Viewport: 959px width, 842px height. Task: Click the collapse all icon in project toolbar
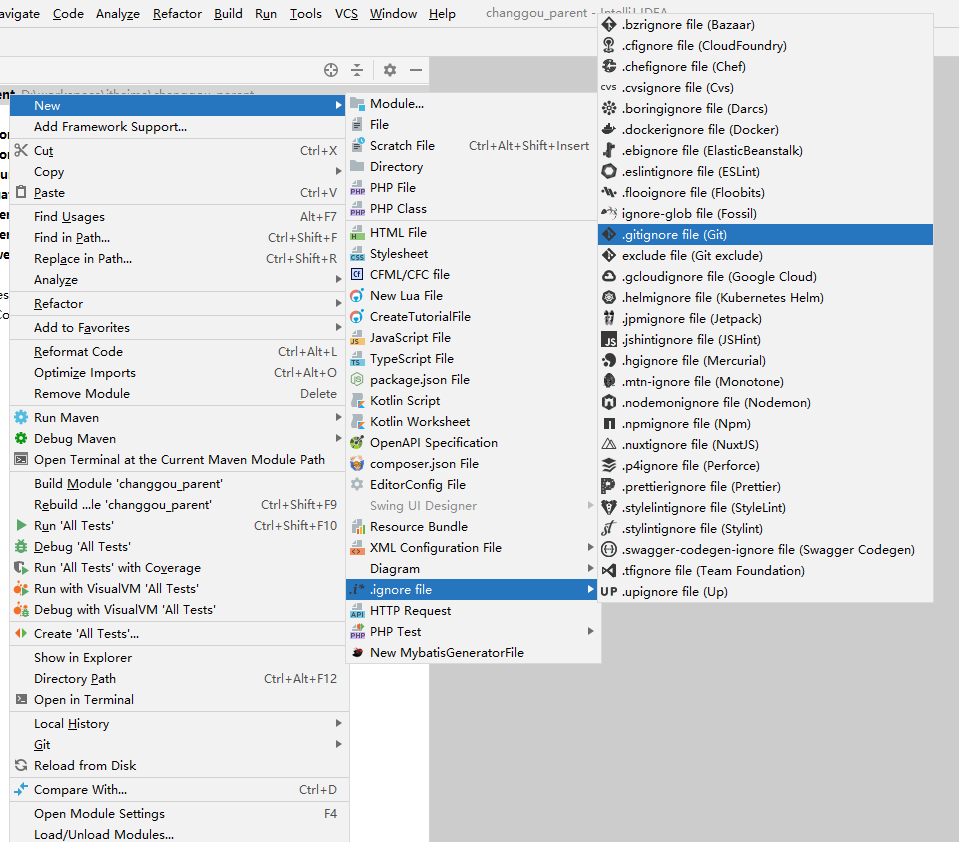click(357, 70)
